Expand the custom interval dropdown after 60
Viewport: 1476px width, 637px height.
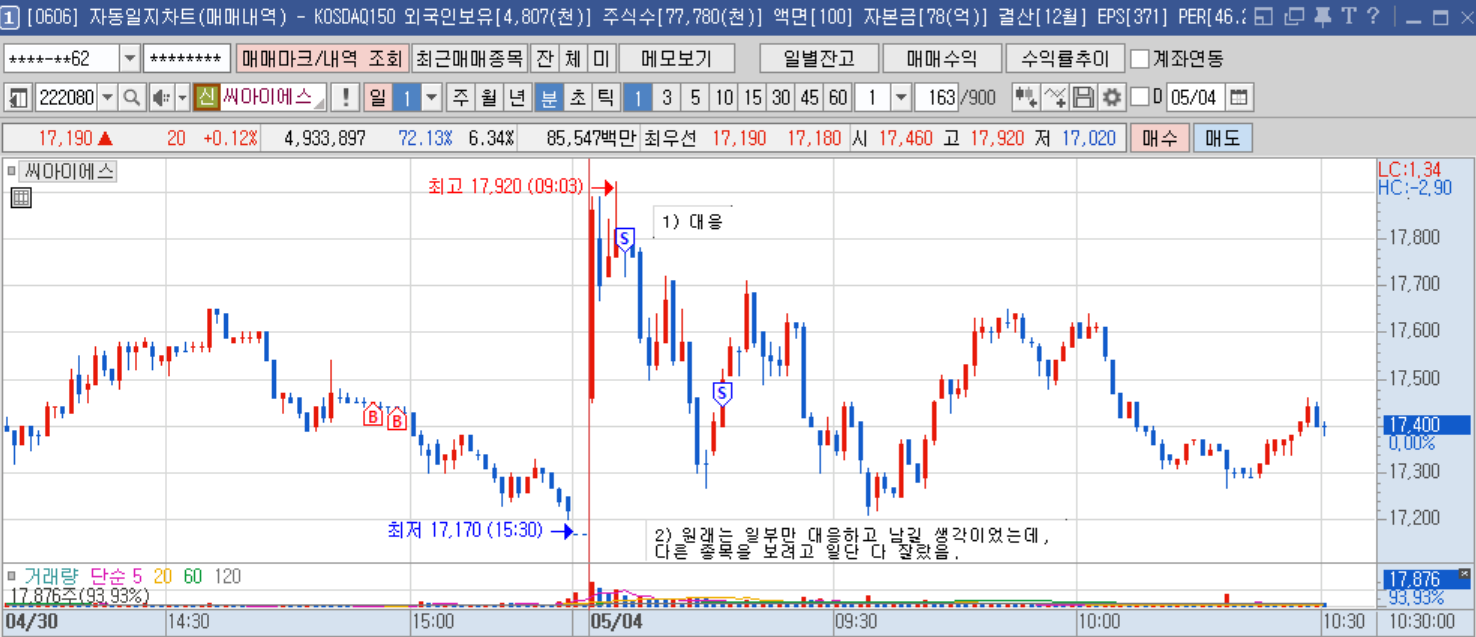(900, 98)
